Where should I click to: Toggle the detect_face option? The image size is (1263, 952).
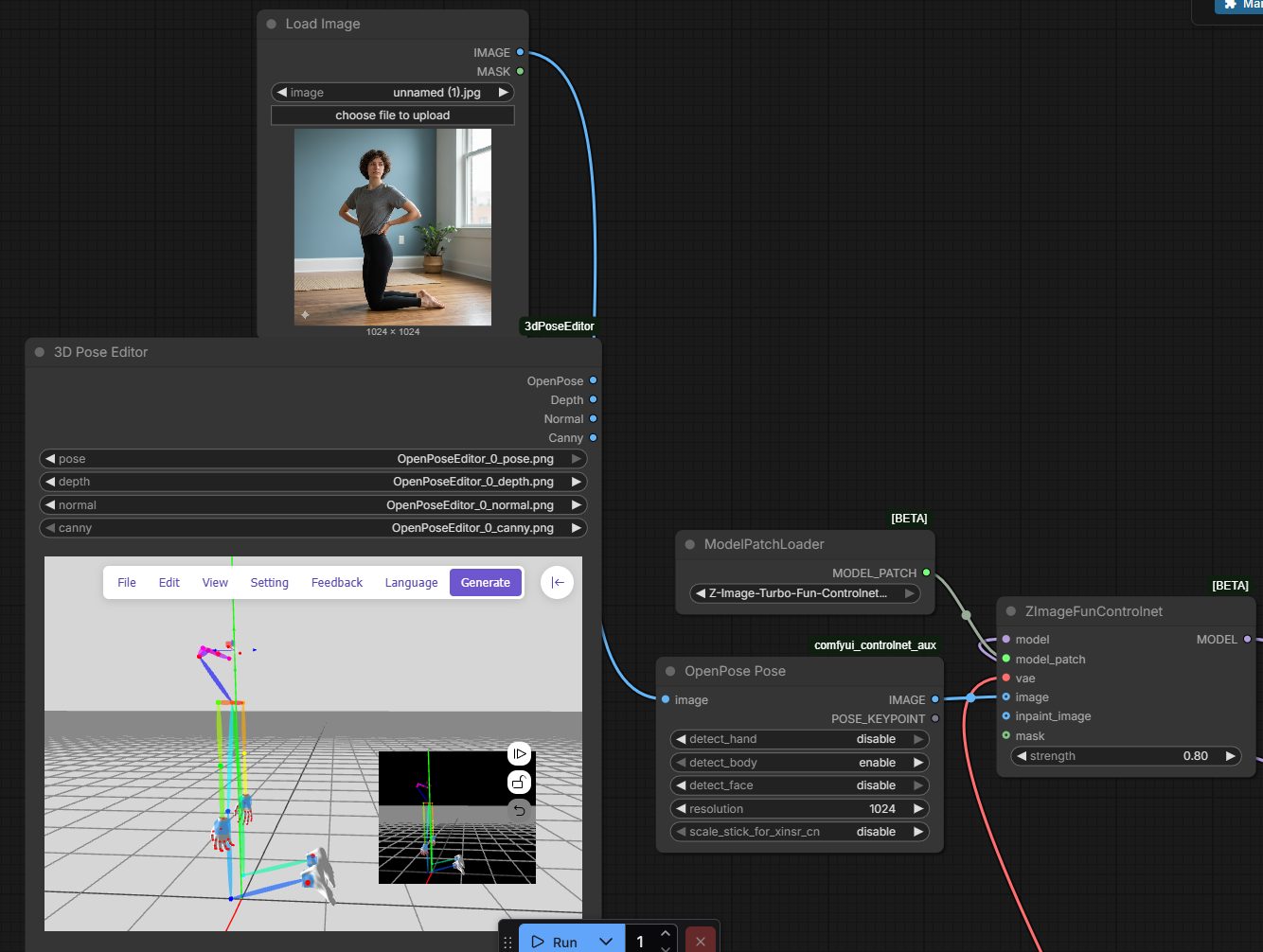tap(799, 785)
